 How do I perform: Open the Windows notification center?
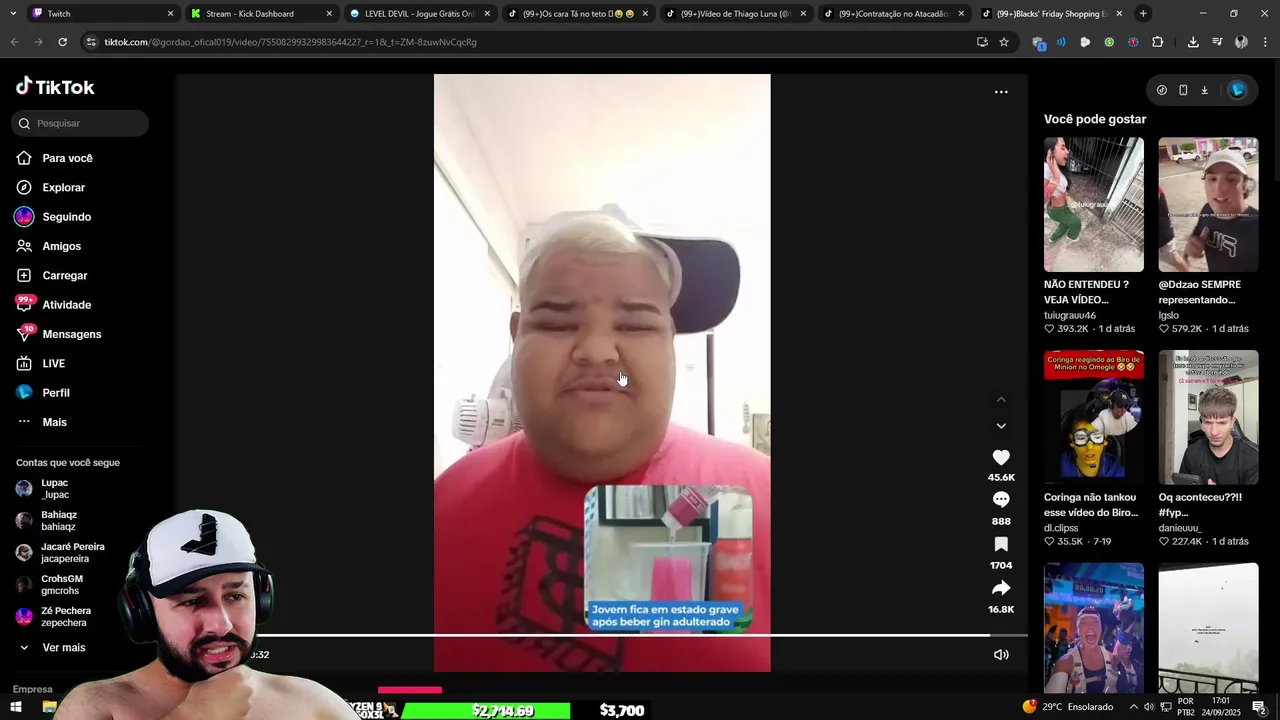[1259, 707]
